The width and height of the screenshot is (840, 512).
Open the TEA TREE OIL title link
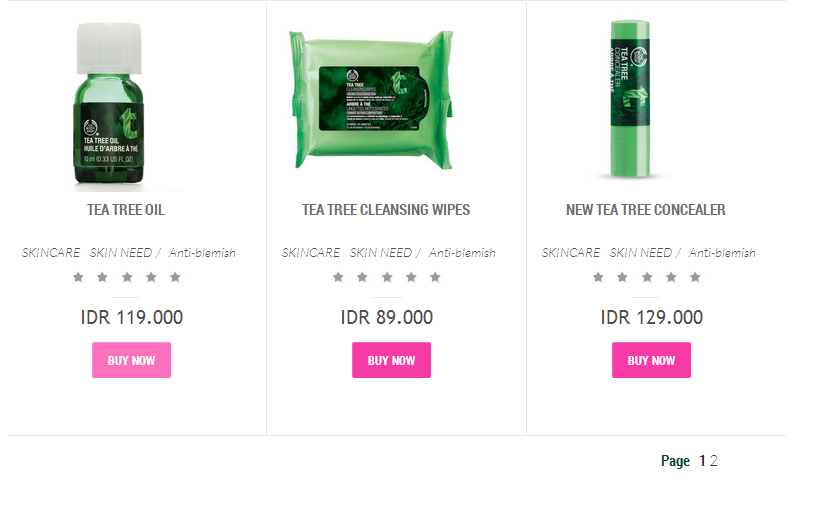tap(126, 209)
